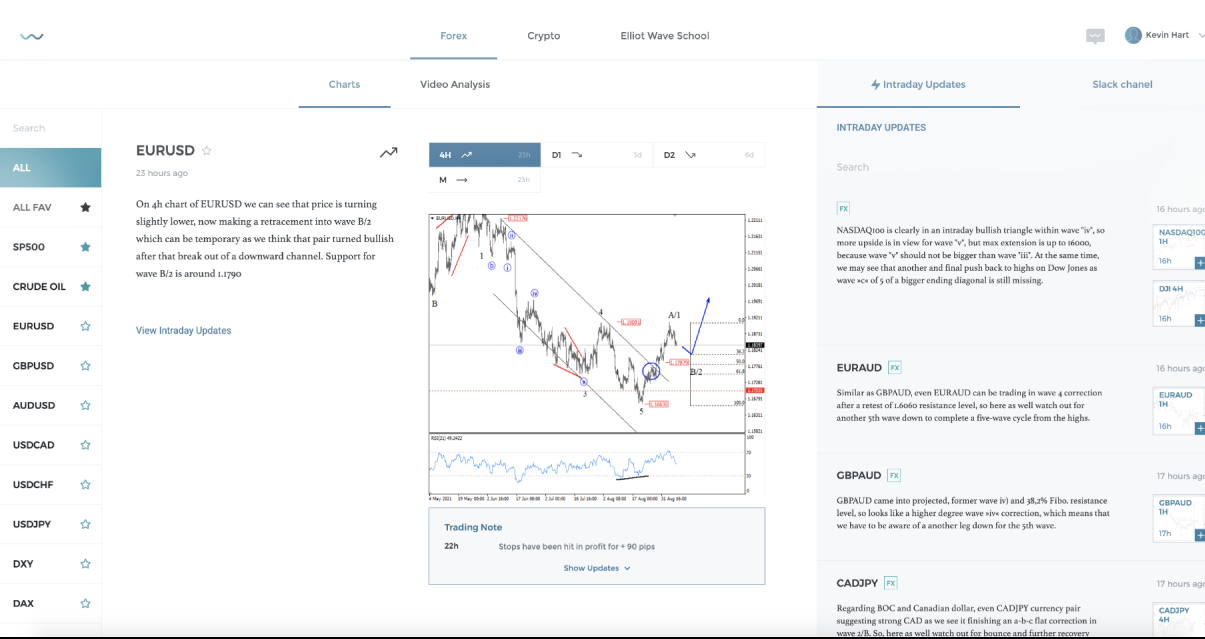Favorite USDCAD star in sidebar

(86, 445)
